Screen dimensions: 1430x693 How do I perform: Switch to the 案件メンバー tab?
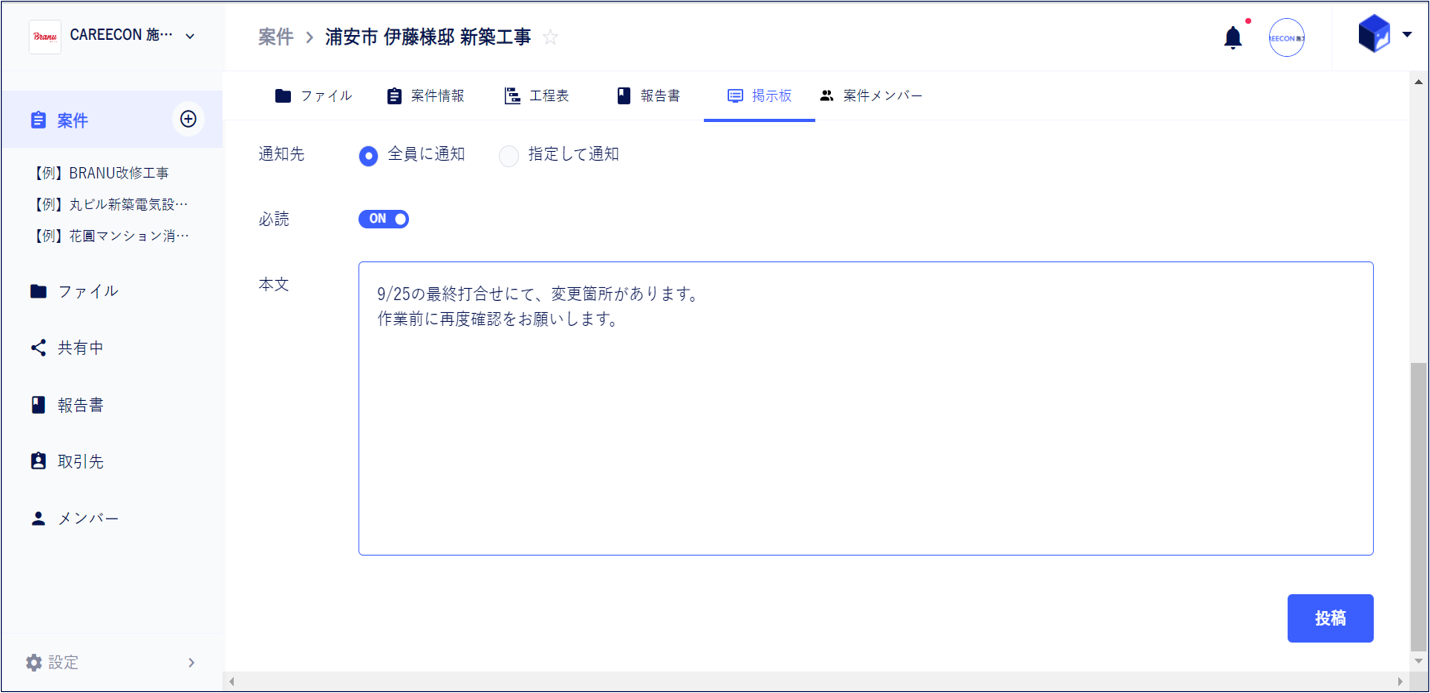coord(871,96)
